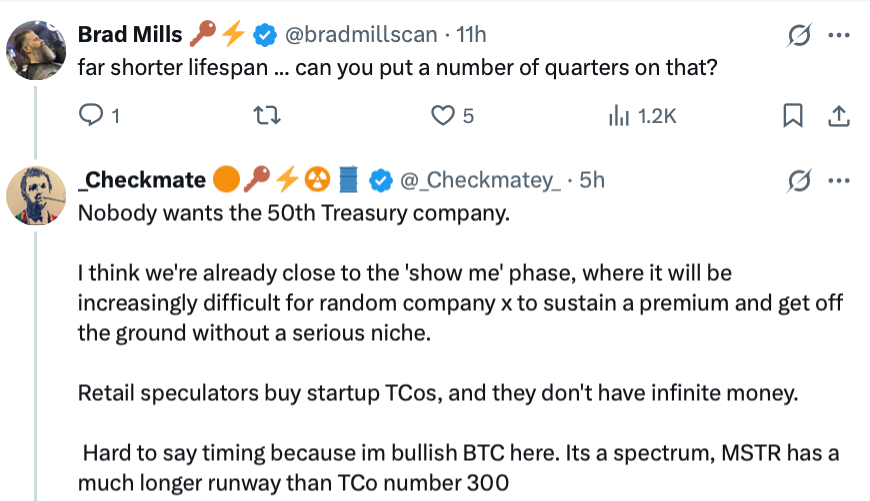Open more options for Brad Mills' tweet
870x501 pixels.
coord(840,35)
